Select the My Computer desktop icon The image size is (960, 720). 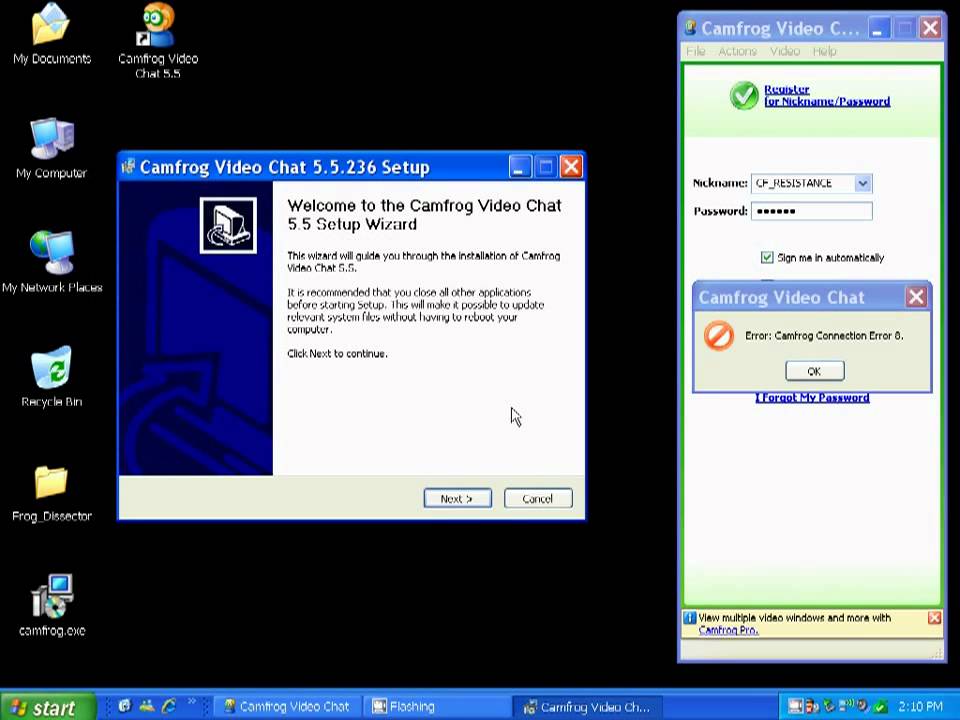coord(51,149)
